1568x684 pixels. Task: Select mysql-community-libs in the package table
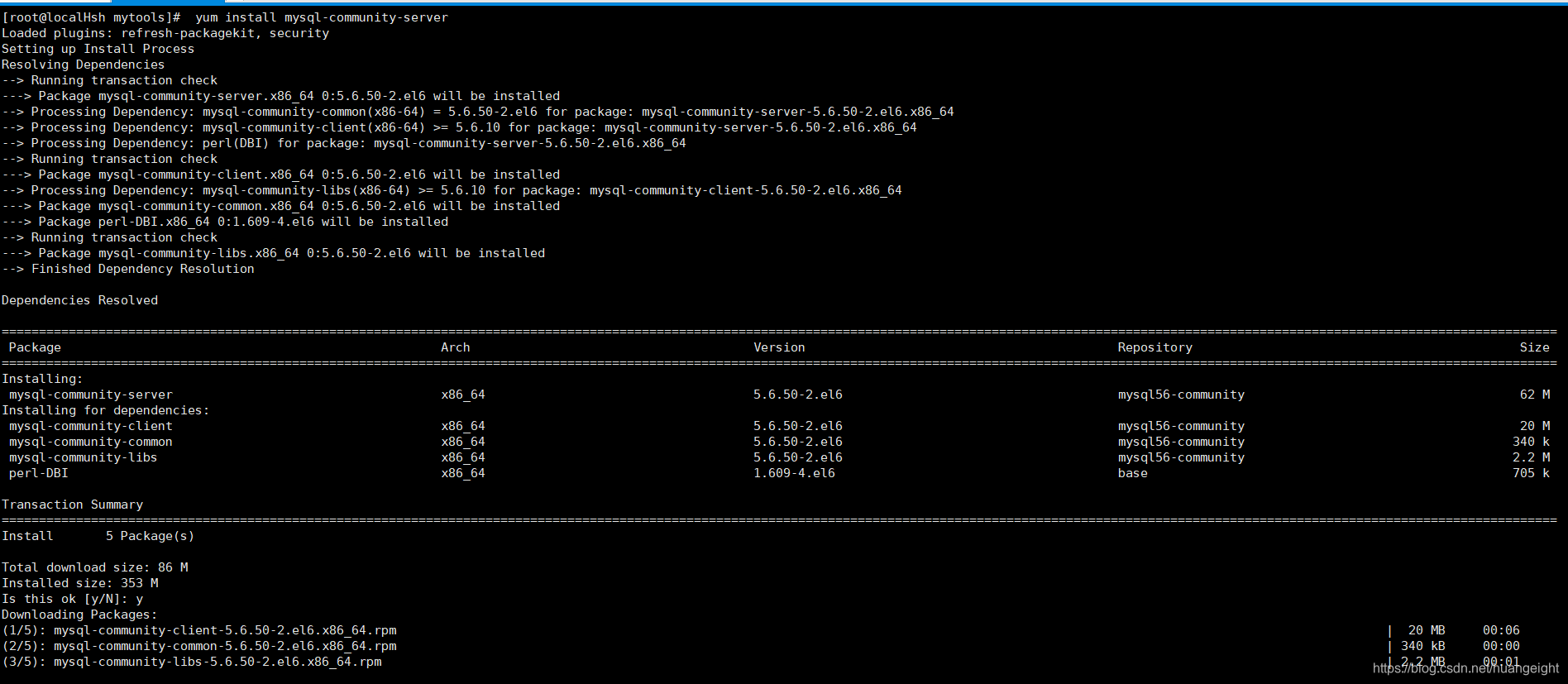[83, 457]
